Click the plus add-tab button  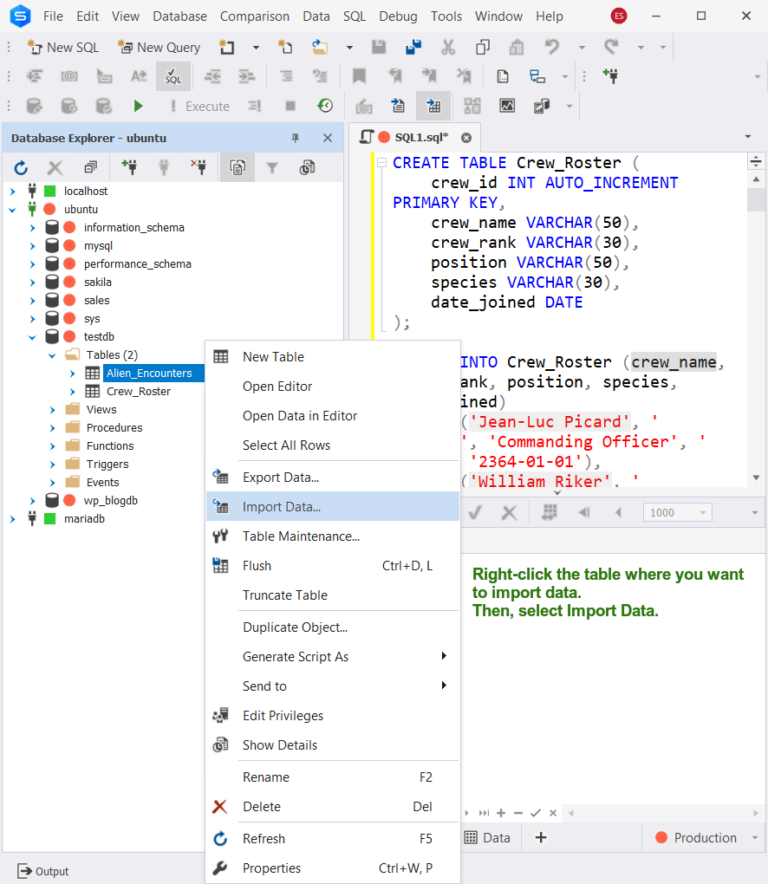pyautogui.click(x=541, y=838)
